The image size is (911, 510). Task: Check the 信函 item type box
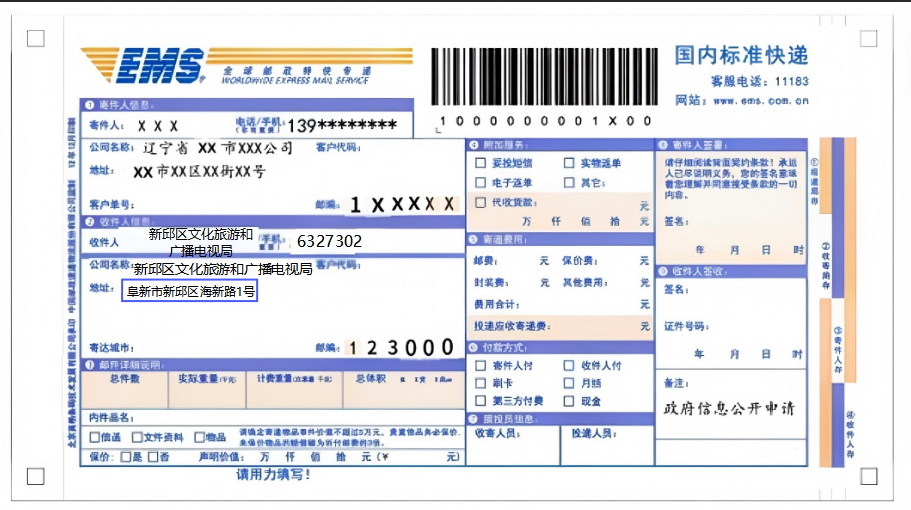click(x=95, y=437)
